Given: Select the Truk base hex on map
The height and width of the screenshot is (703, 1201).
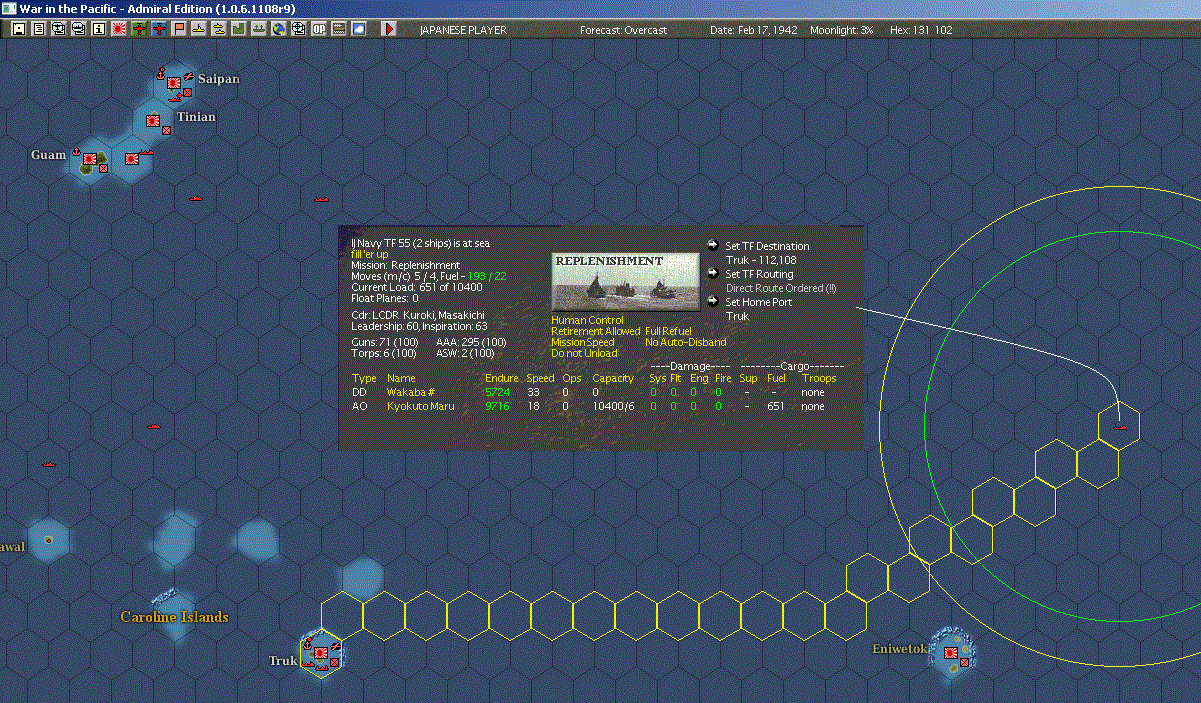Looking at the screenshot, I should coord(321,655).
